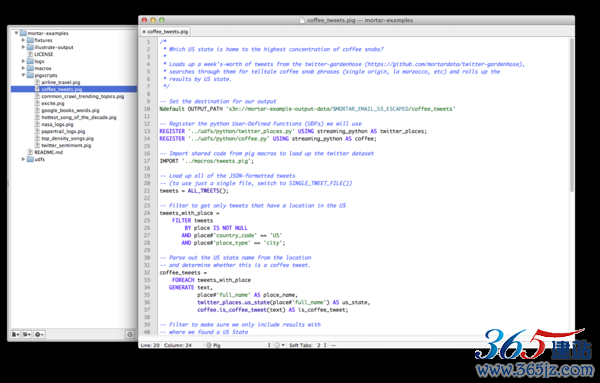The height and width of the screenshot is (383, 600).
Task: Open the gear action menu in the drawer
Action: click(39, 334)
